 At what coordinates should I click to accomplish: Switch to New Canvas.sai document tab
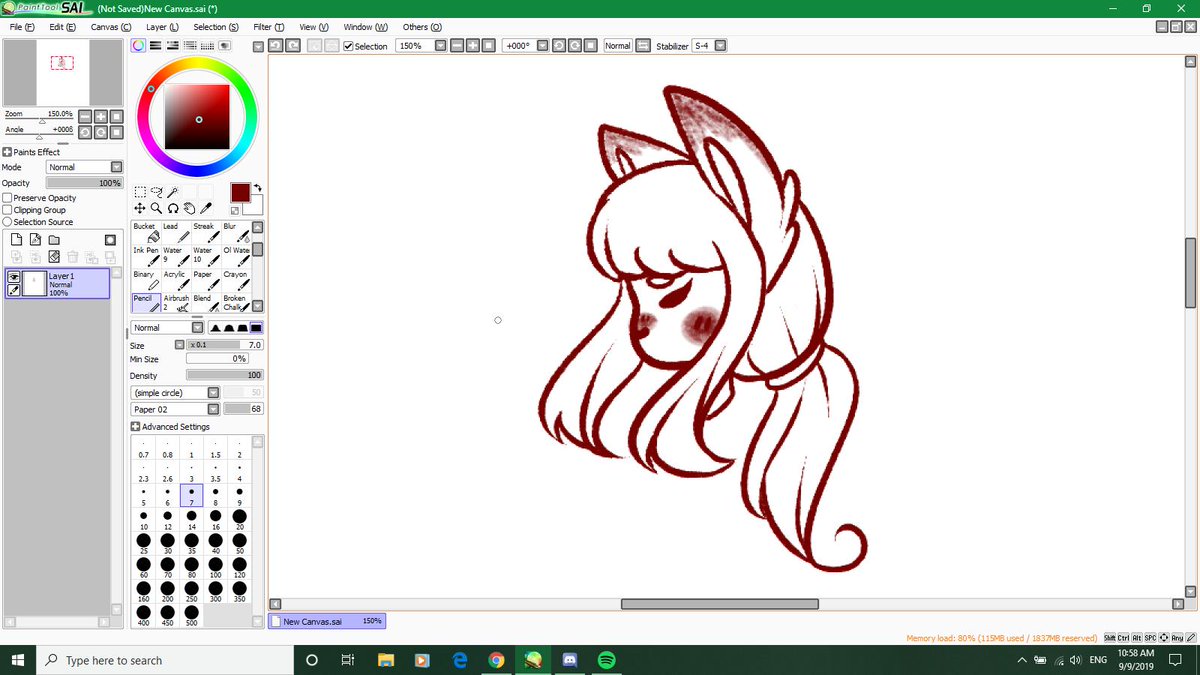[x=327, y=621]
